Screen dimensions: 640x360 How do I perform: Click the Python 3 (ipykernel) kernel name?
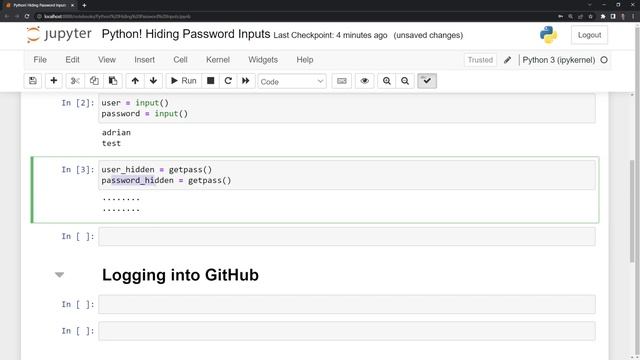558,60
